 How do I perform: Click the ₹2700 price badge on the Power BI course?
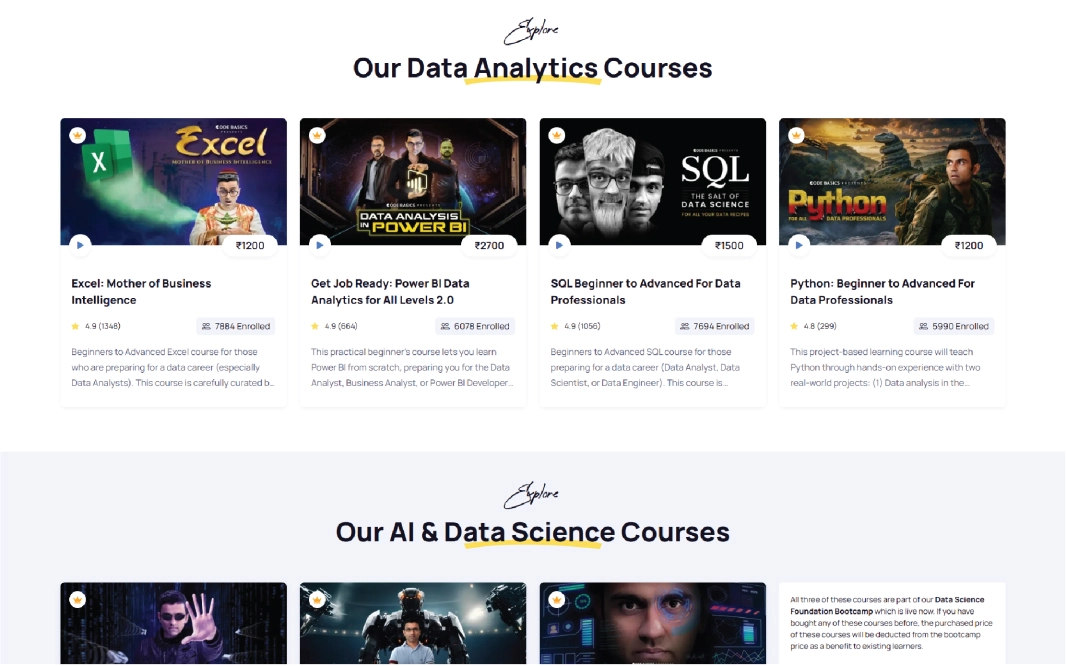(489, 245)
